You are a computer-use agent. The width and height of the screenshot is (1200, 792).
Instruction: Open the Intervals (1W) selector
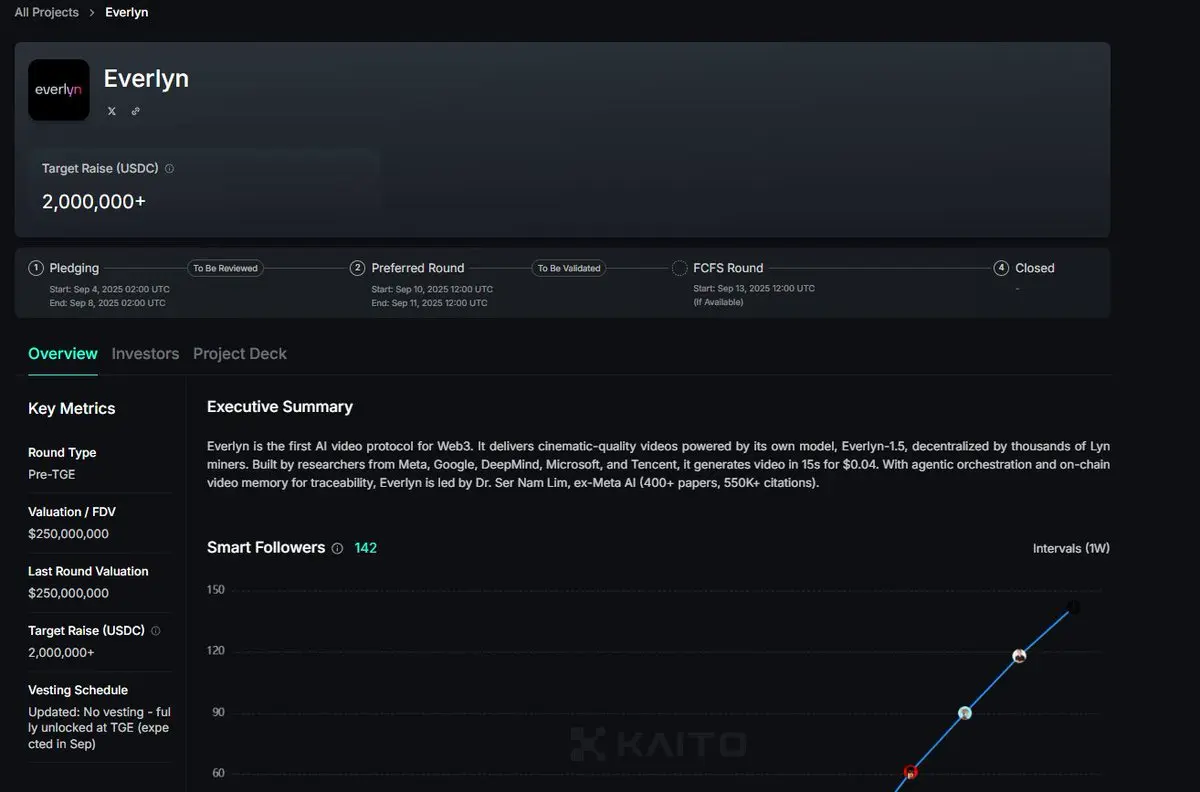click(x=1071, y=548)
